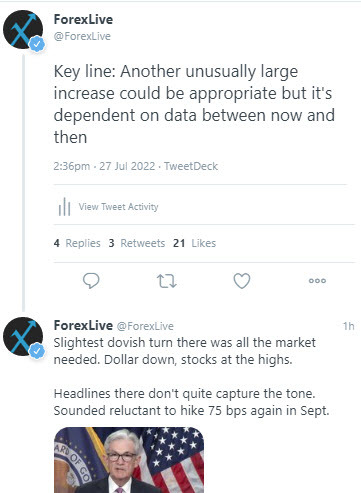The width and height of the screenshot is (361, 493).
Task: Open the Powell photo thumbnail
Action: [x=129, y=460]
